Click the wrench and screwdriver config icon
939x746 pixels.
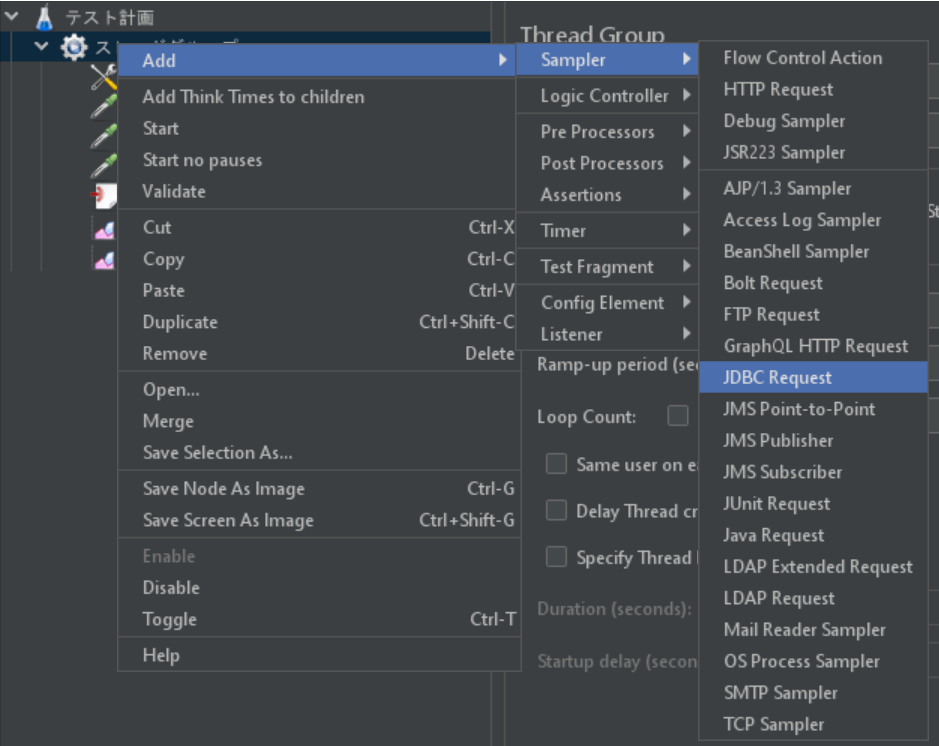[x=103, y=77]
